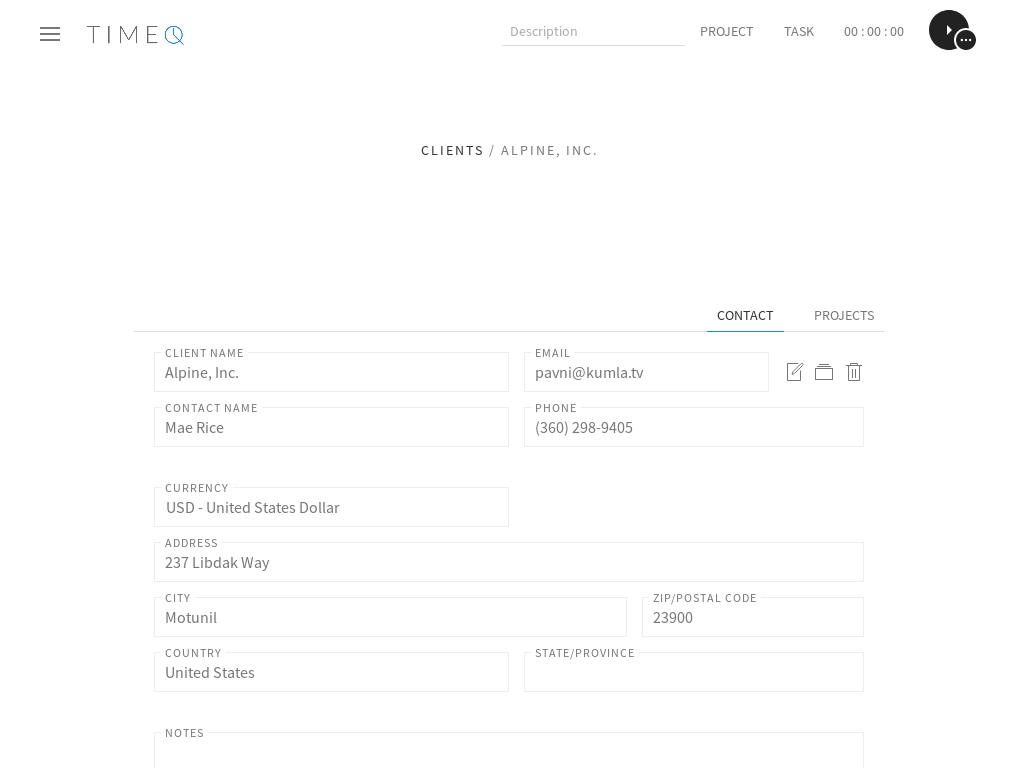1018x768 pixels.
Task: Click the 00:00:00 timer display
Action: tap(873, 32)
